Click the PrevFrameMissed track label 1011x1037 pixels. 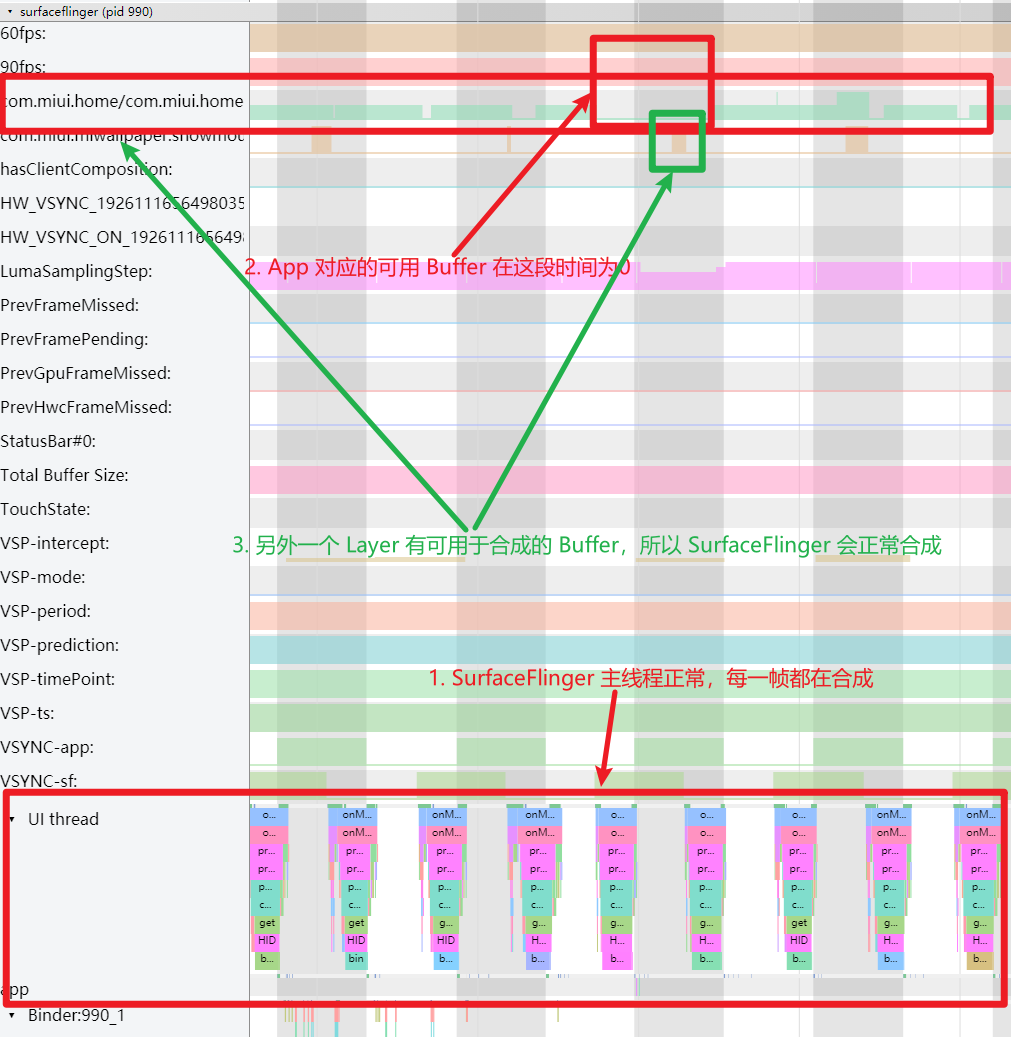coord(80,305)
